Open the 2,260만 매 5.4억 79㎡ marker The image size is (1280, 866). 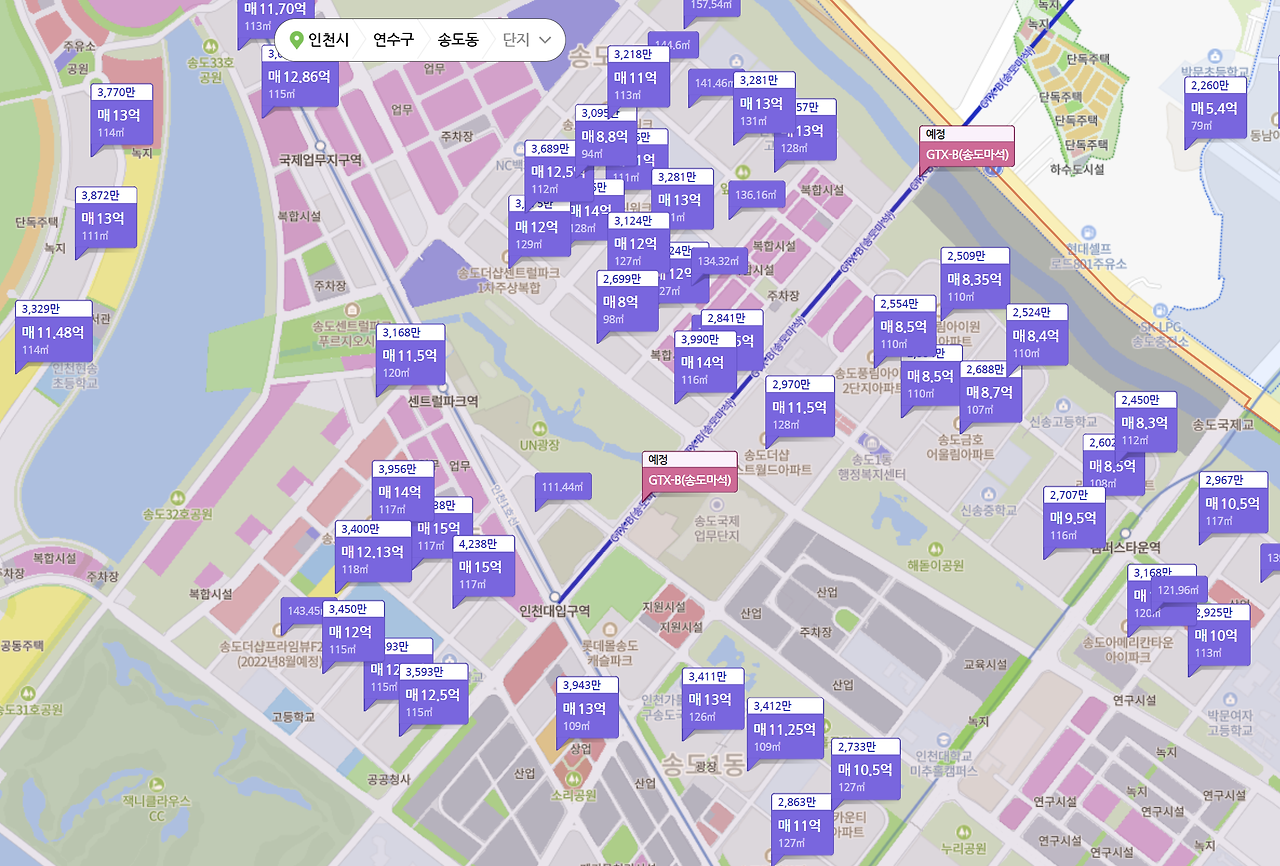pyautogui.click(x=1216, y=109)
